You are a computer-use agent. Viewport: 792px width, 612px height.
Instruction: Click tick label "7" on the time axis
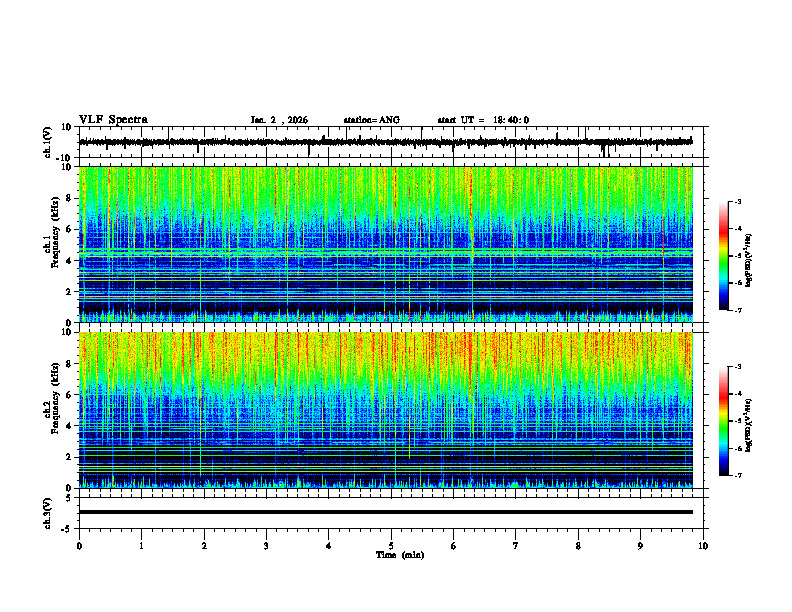point(516,546)
